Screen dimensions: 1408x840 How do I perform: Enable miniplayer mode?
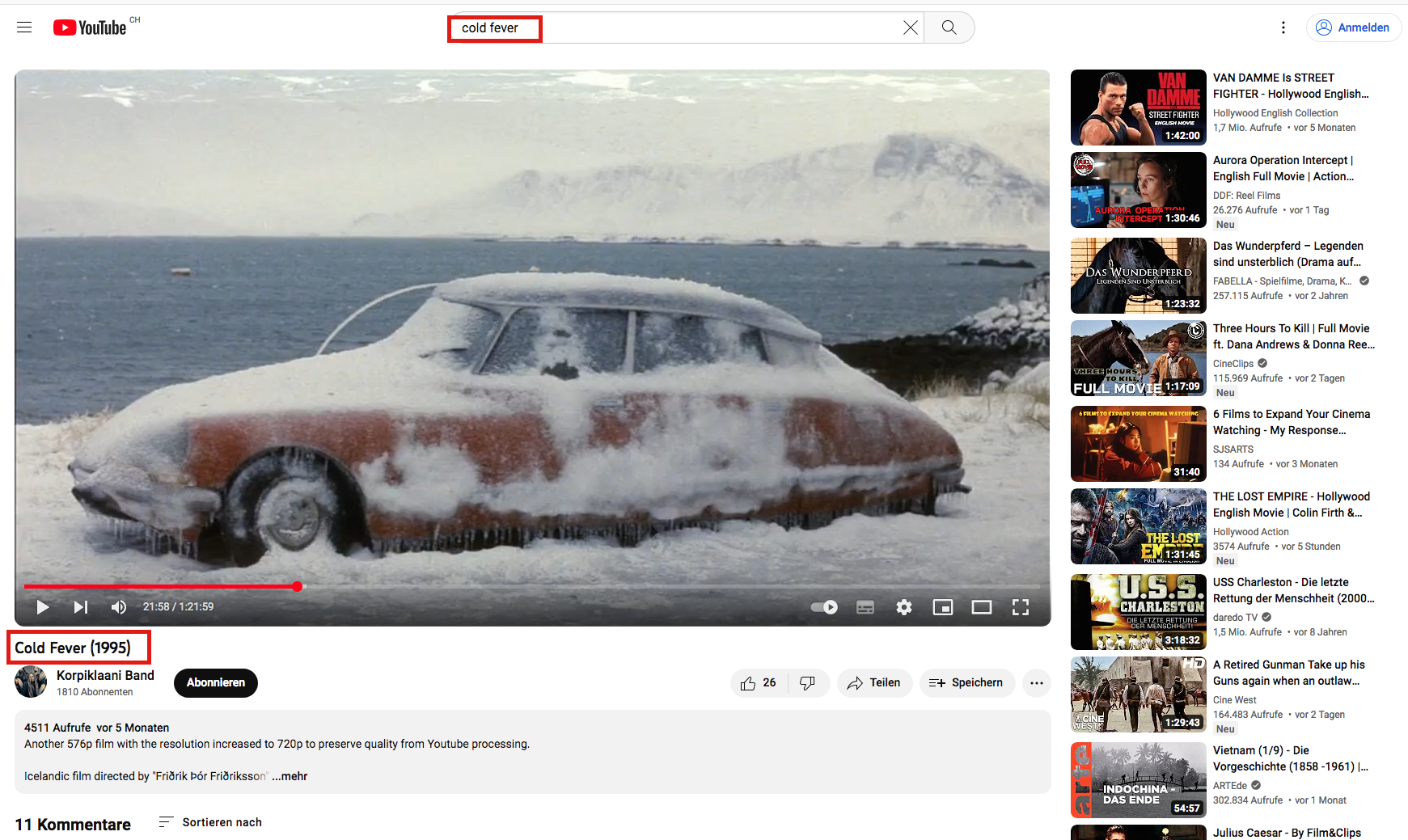click(942, 607)
